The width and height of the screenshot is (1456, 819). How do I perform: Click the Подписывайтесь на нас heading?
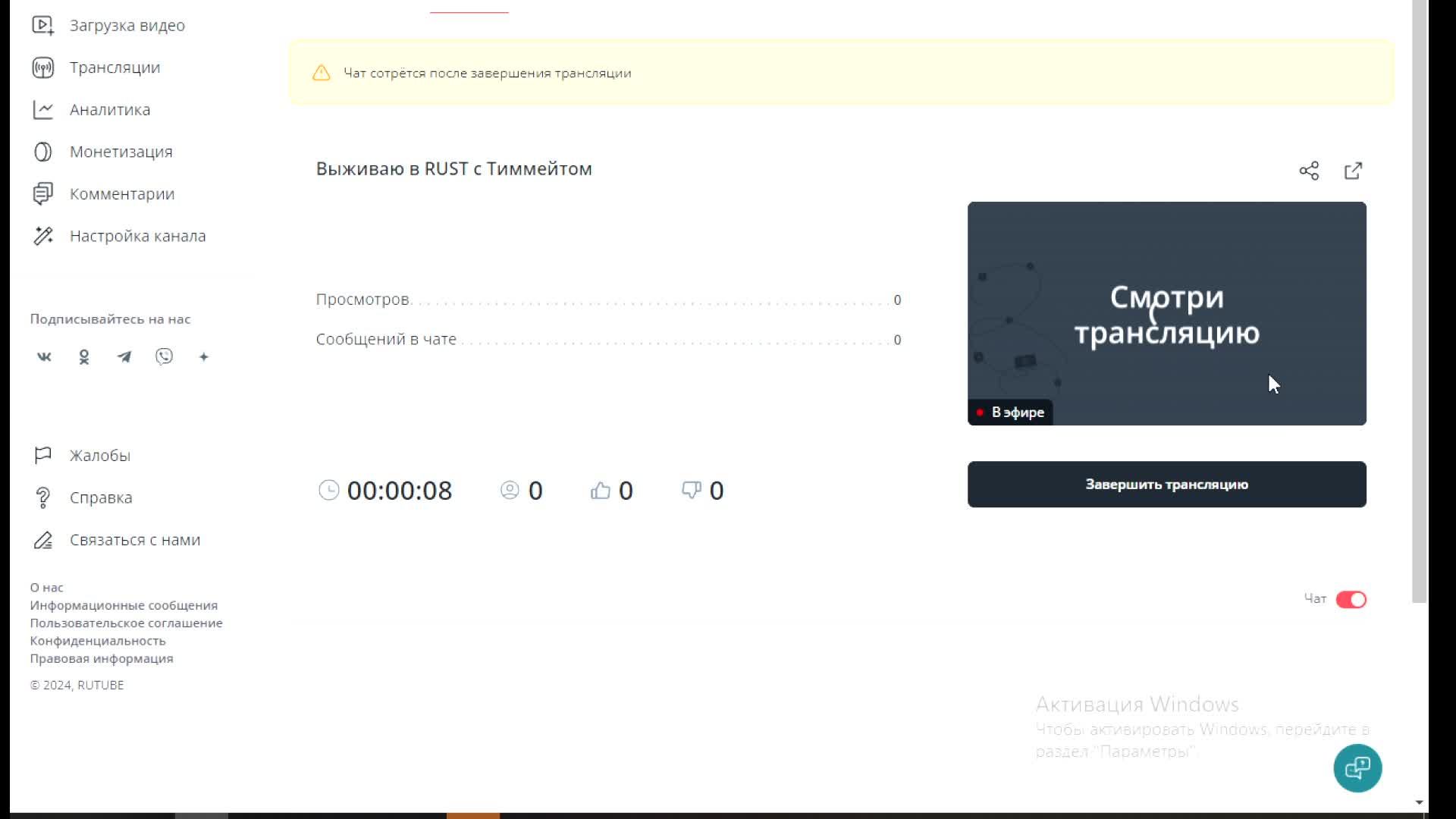click(111, 319)
